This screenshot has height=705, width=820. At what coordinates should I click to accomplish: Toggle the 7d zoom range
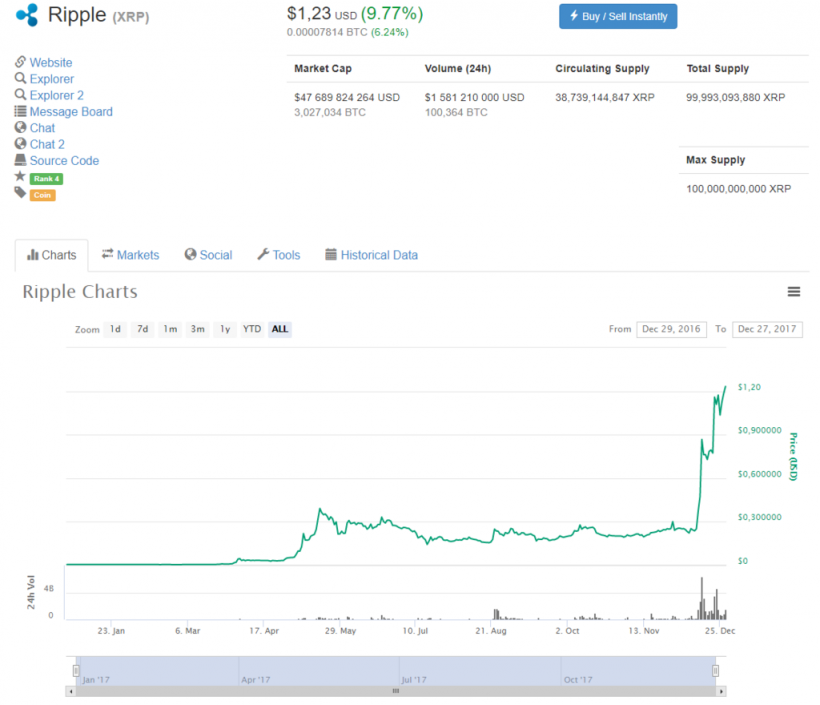(143, 329)
